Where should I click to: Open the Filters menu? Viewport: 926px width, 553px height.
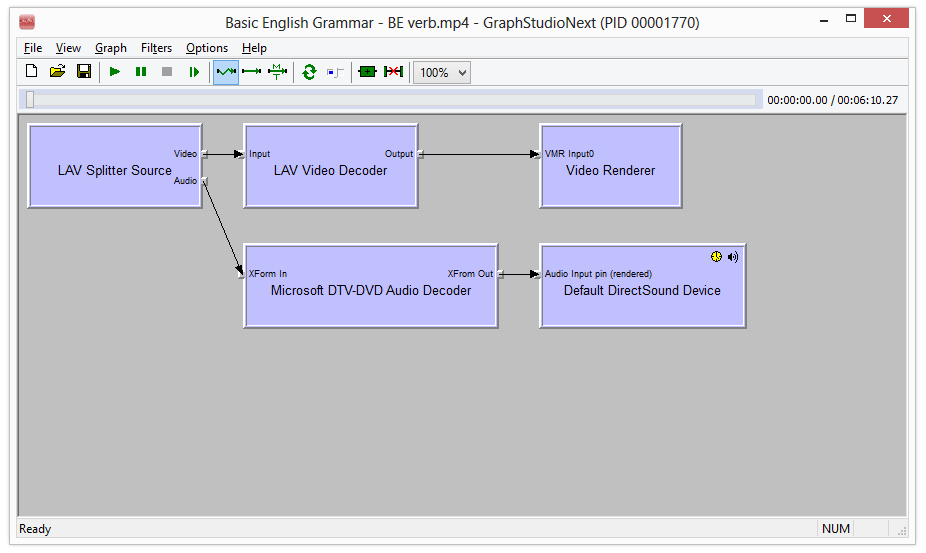pyautogui.click(x=156, y=48)
